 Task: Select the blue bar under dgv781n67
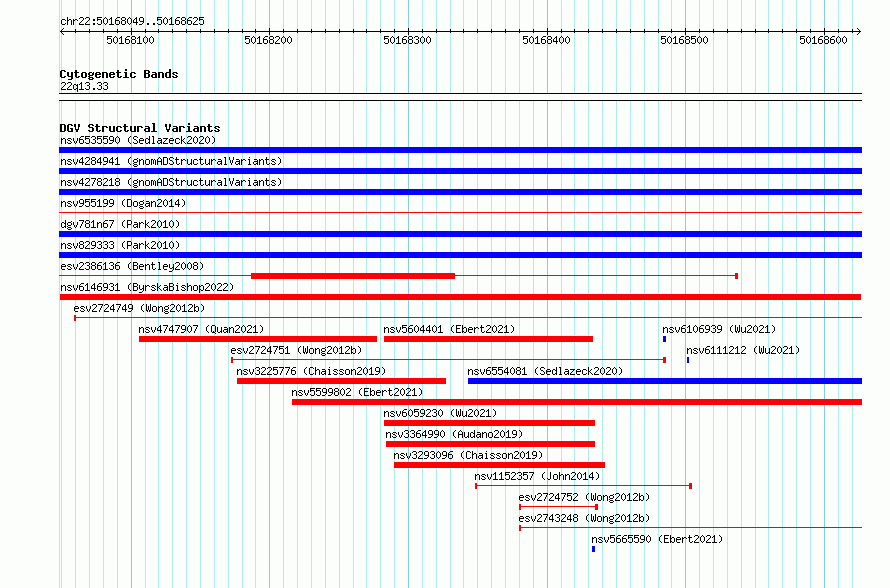coord(460,234)
